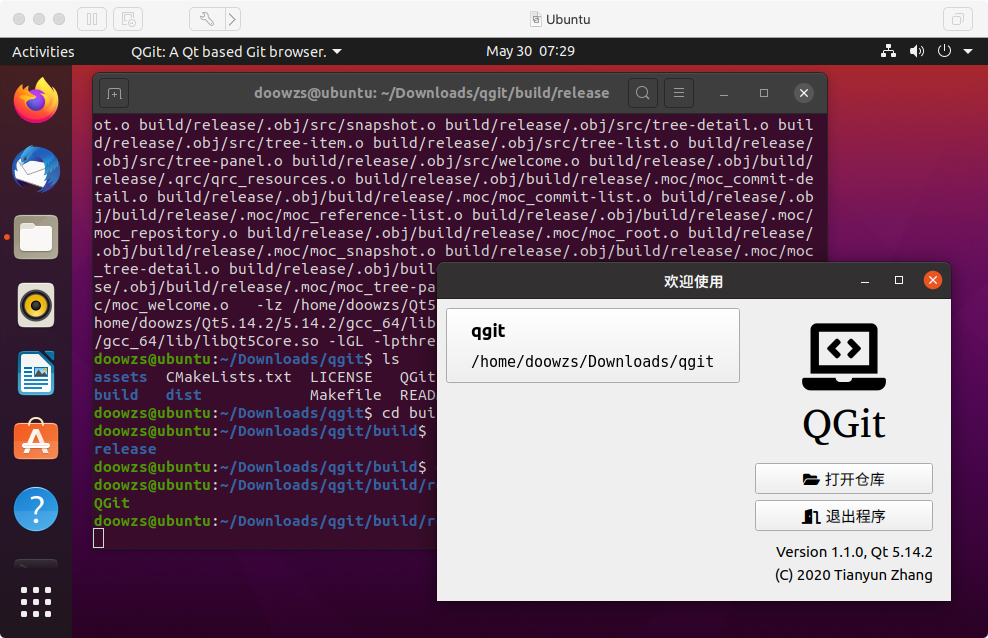Click the terminal cursor block

(x=98, y=538)
